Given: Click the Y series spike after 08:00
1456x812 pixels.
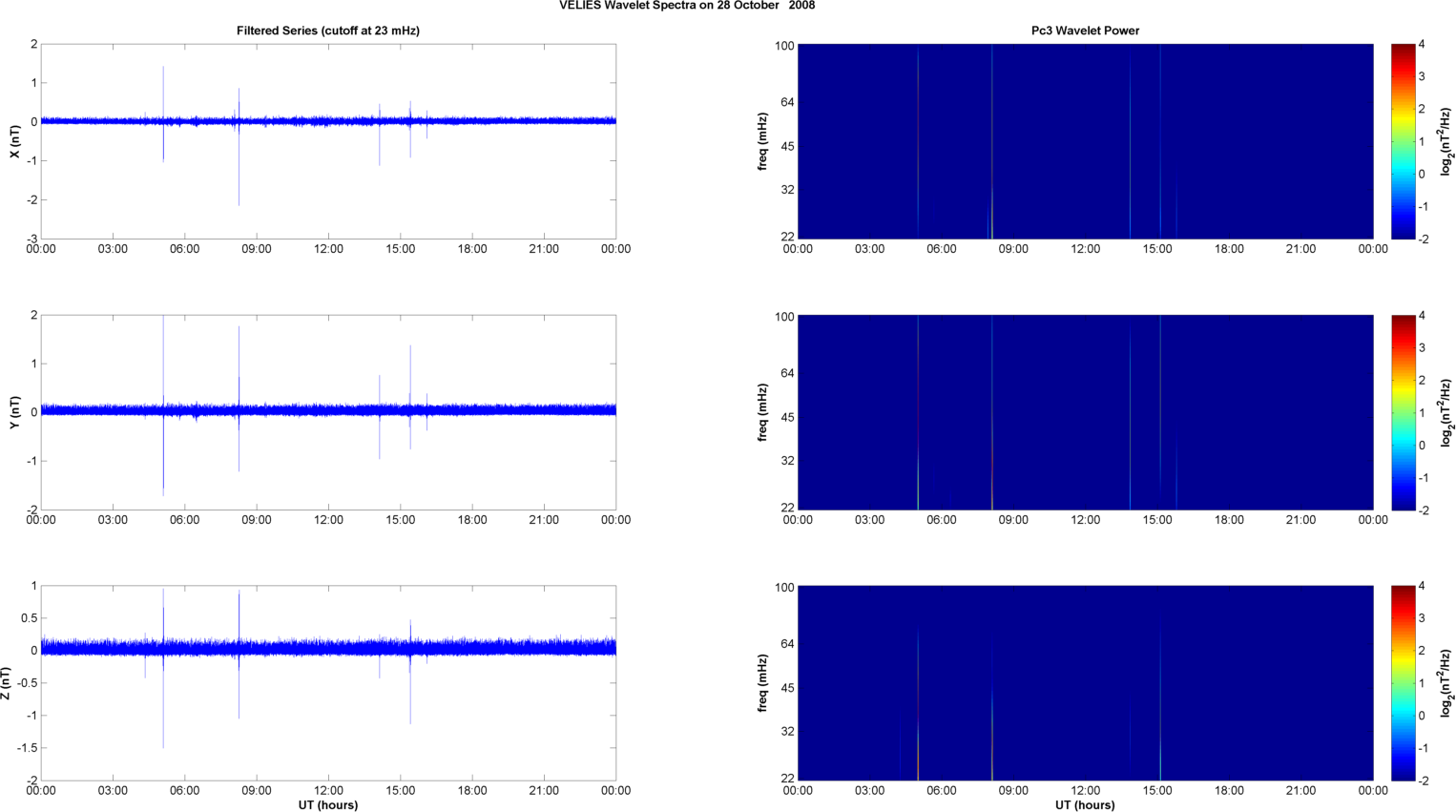Looking at the screenshot, I should click(239, 399).
